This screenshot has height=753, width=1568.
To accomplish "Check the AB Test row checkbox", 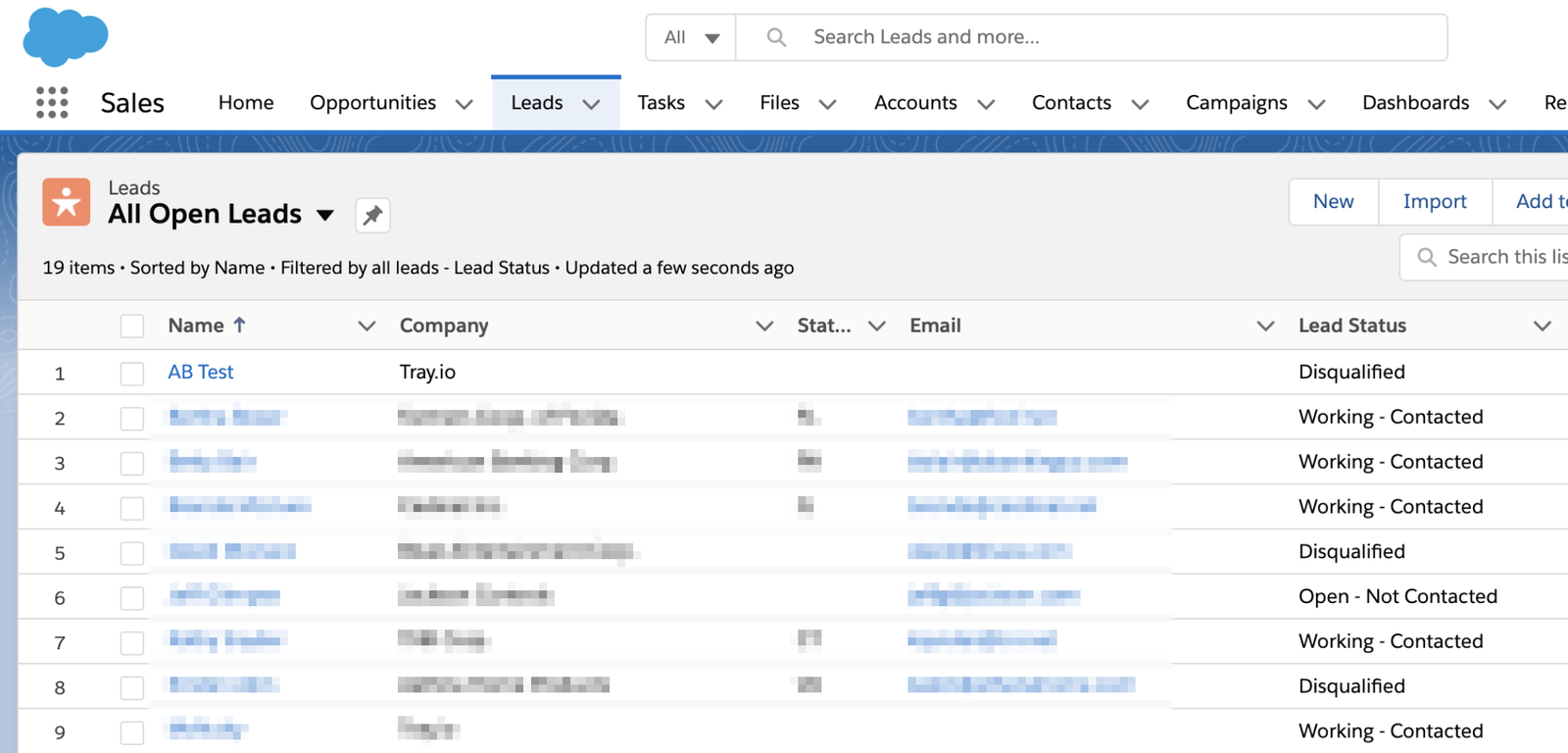I will pyautogui.click(x=132, y=373).
